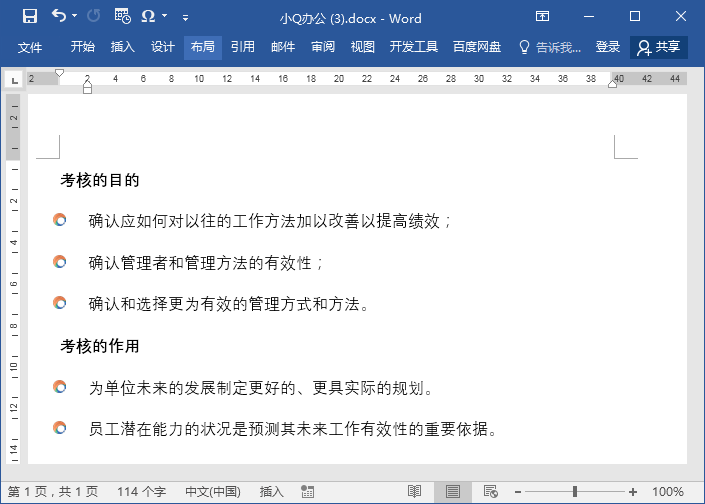
Task: Open the Undo history dropdown arrow
Action: click(x=75, y=16)
